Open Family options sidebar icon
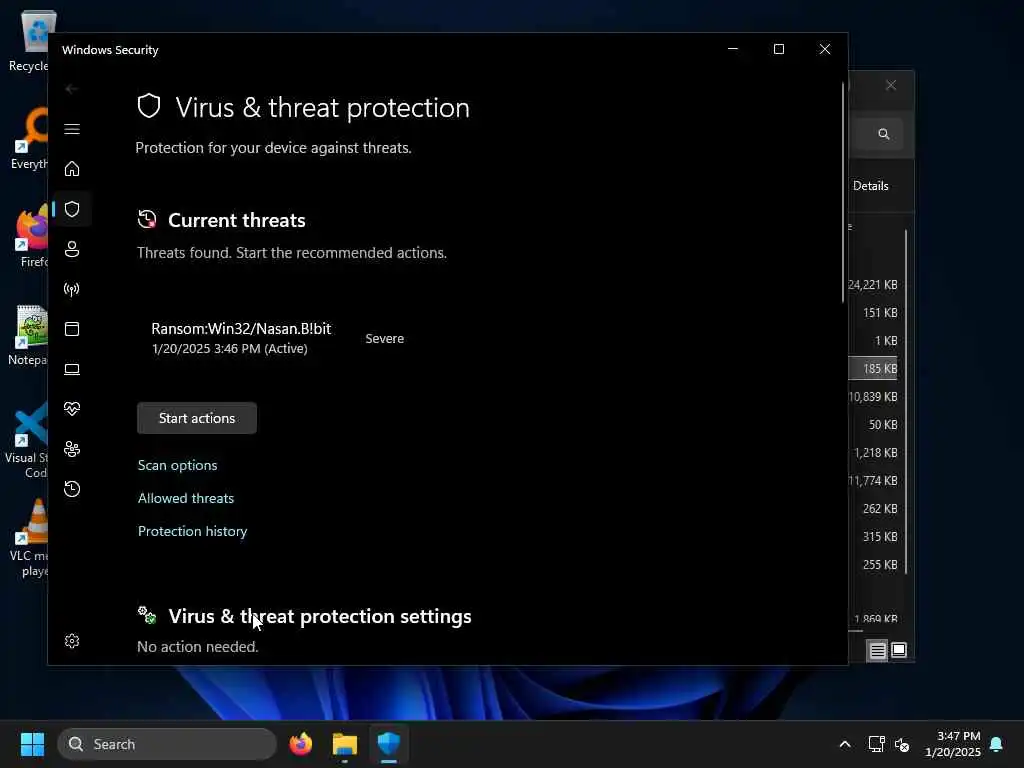1024x768 pixels. coord(72,449)
